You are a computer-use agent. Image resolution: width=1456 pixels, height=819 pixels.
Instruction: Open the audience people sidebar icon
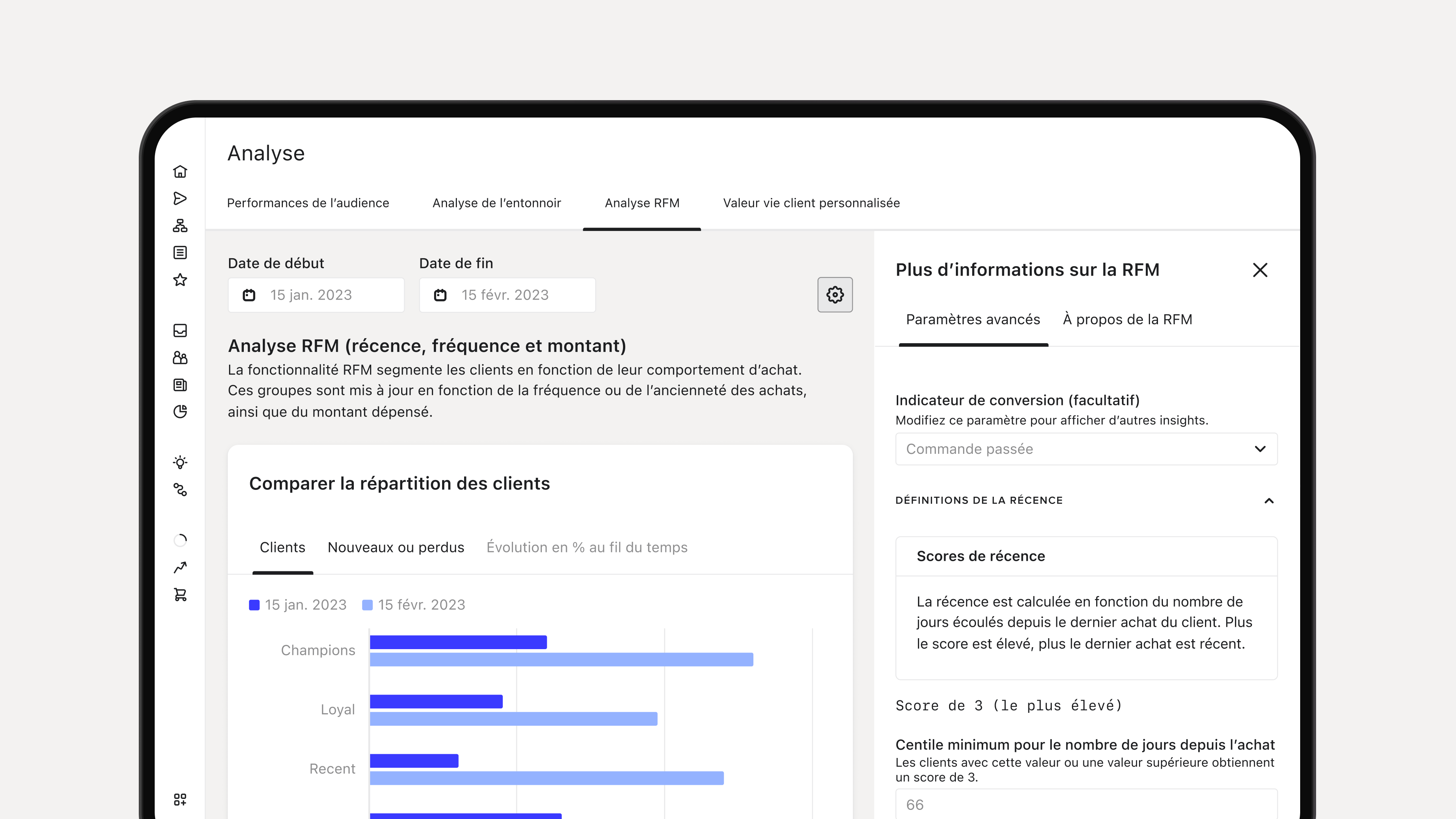tap(180, 358)
